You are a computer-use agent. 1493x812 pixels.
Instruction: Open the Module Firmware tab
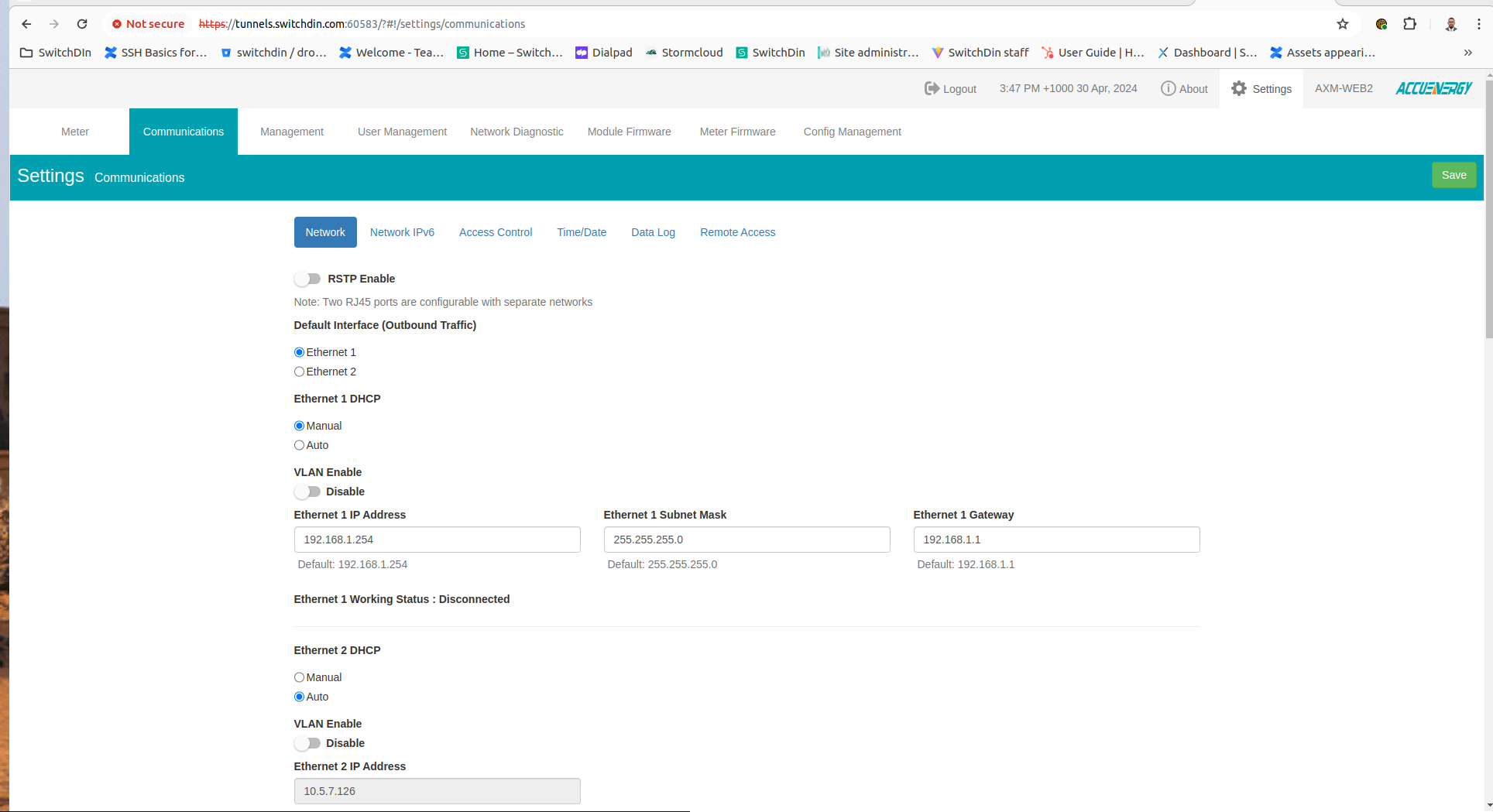click(x=629, y=132)
